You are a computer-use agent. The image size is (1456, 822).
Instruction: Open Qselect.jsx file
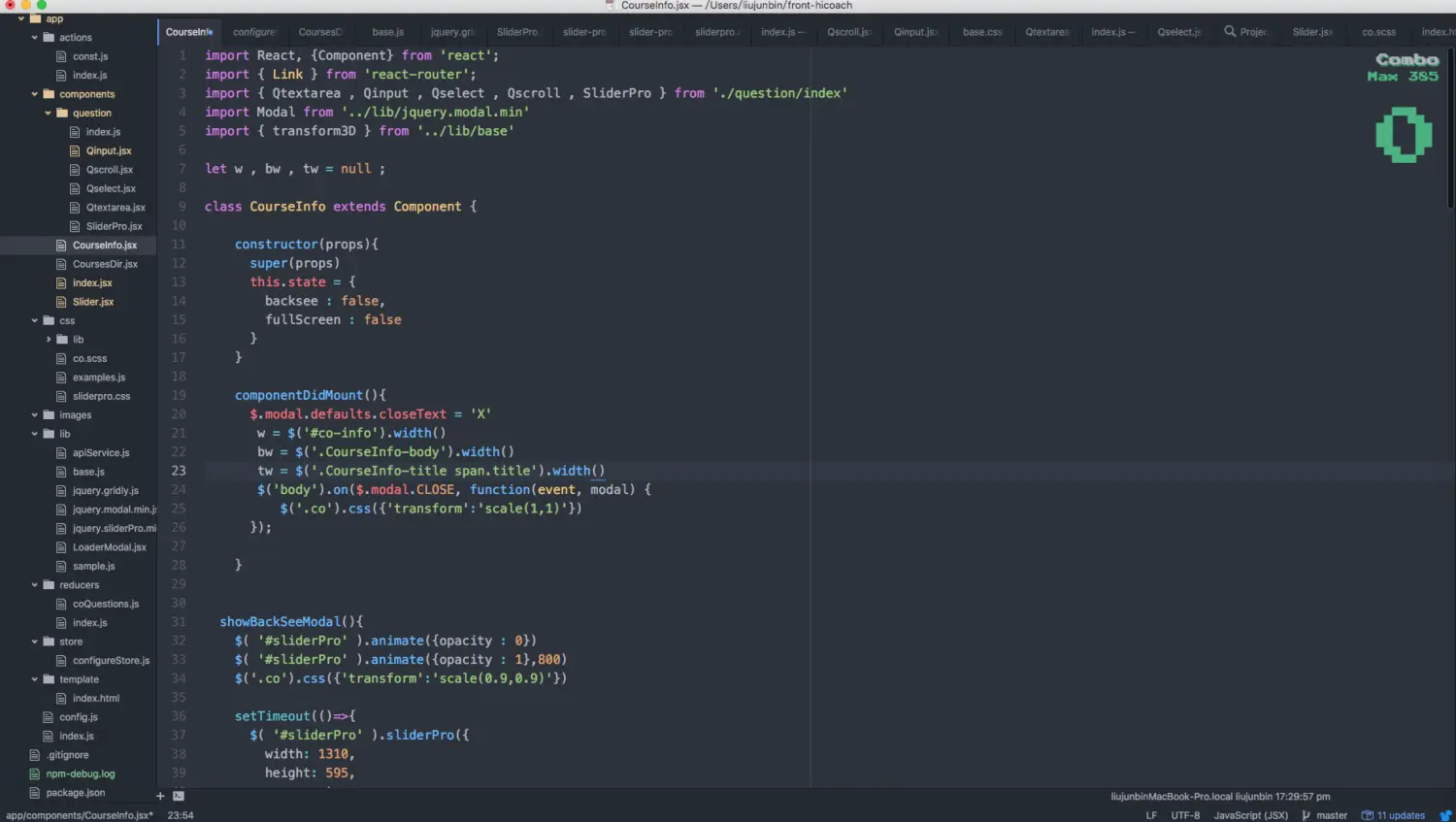pyautogui.click(x=111, y=188)
